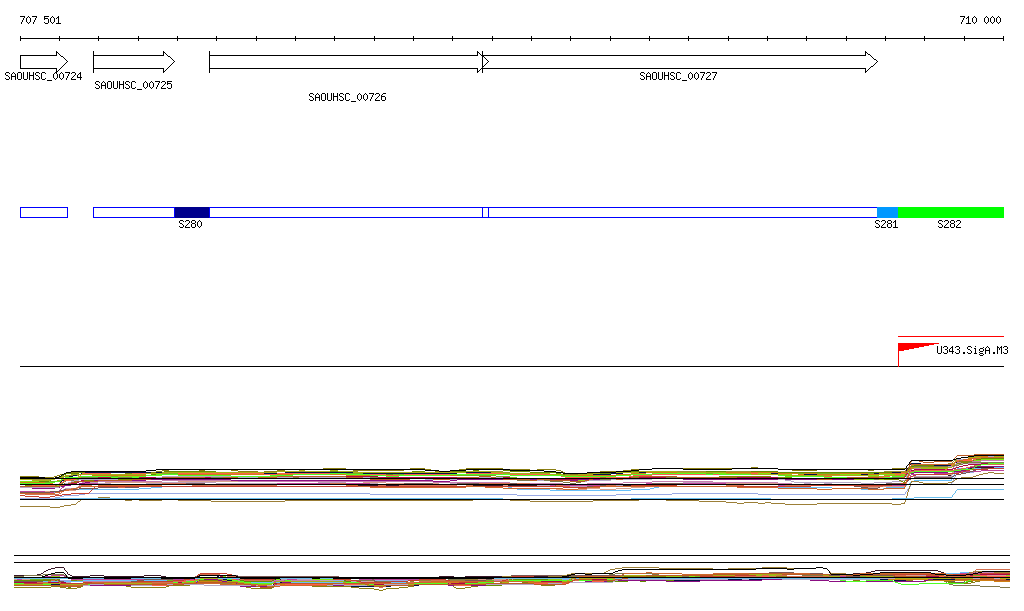
Task: Click the white segment box left of S281
Action: tap(680, 212)
